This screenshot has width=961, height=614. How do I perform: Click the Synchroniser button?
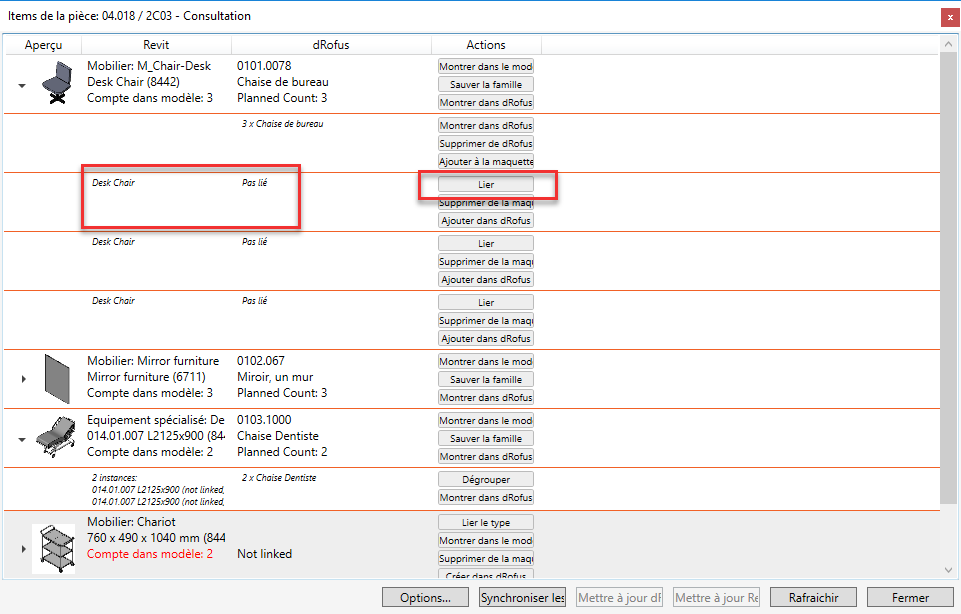click(521, 597)
